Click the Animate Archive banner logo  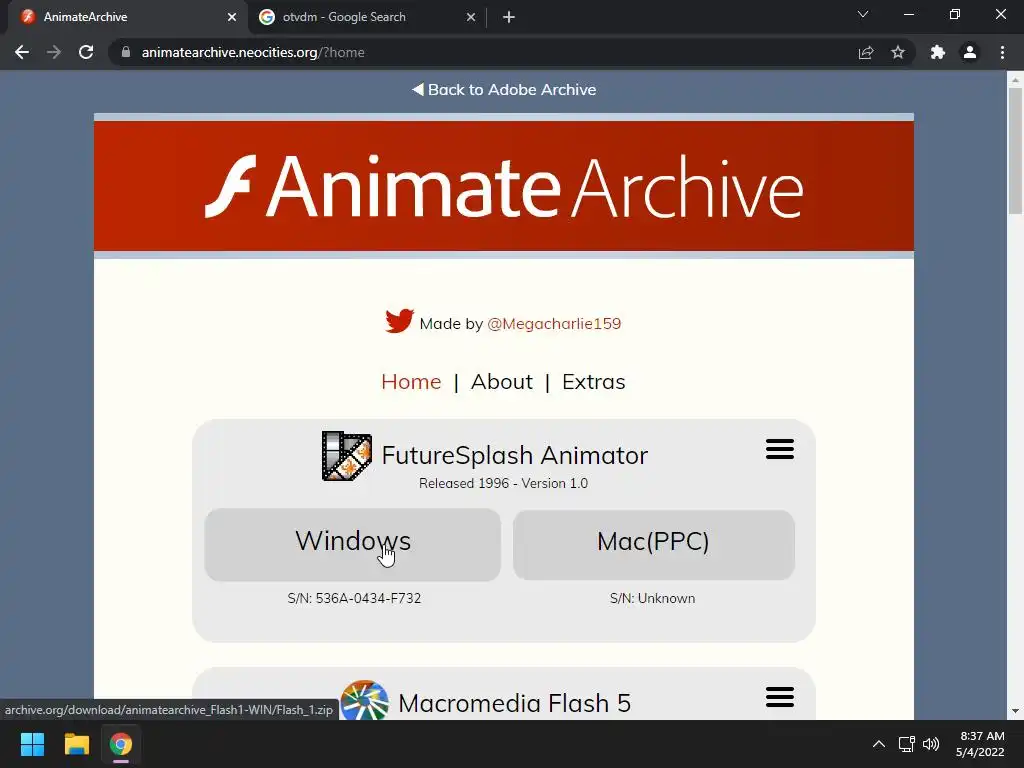504,186
